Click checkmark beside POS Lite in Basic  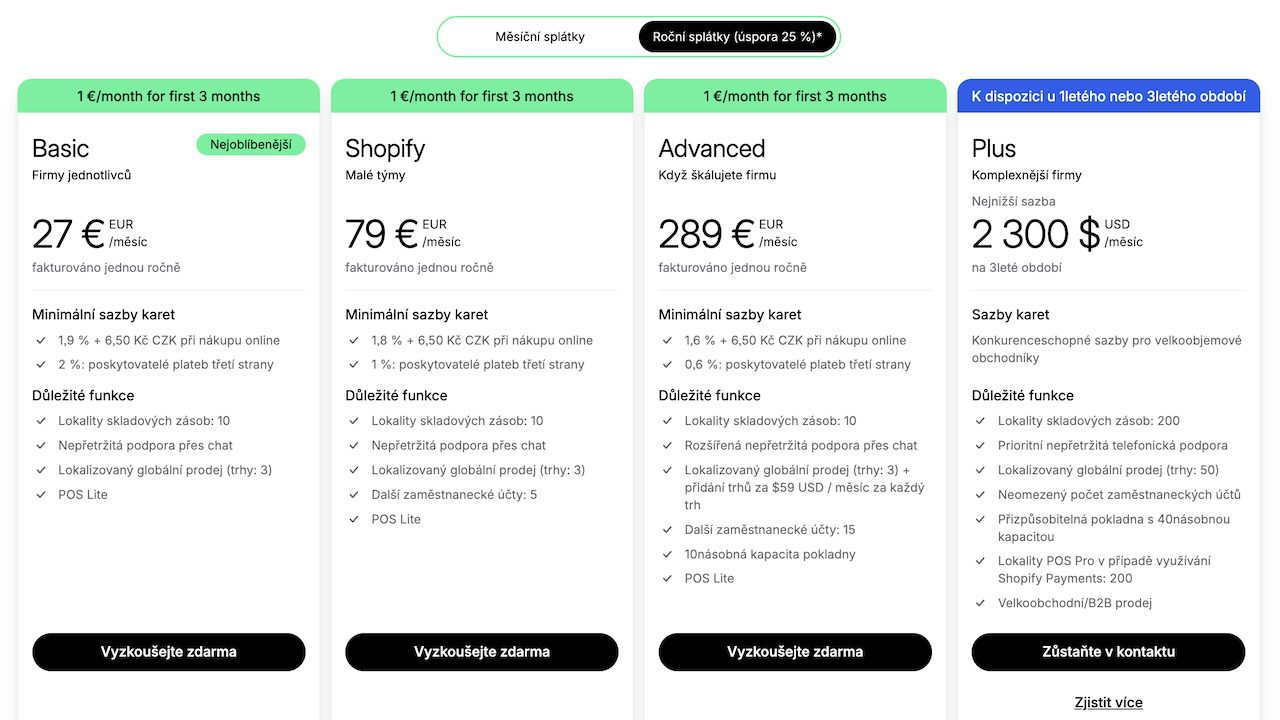coord(41,495)
